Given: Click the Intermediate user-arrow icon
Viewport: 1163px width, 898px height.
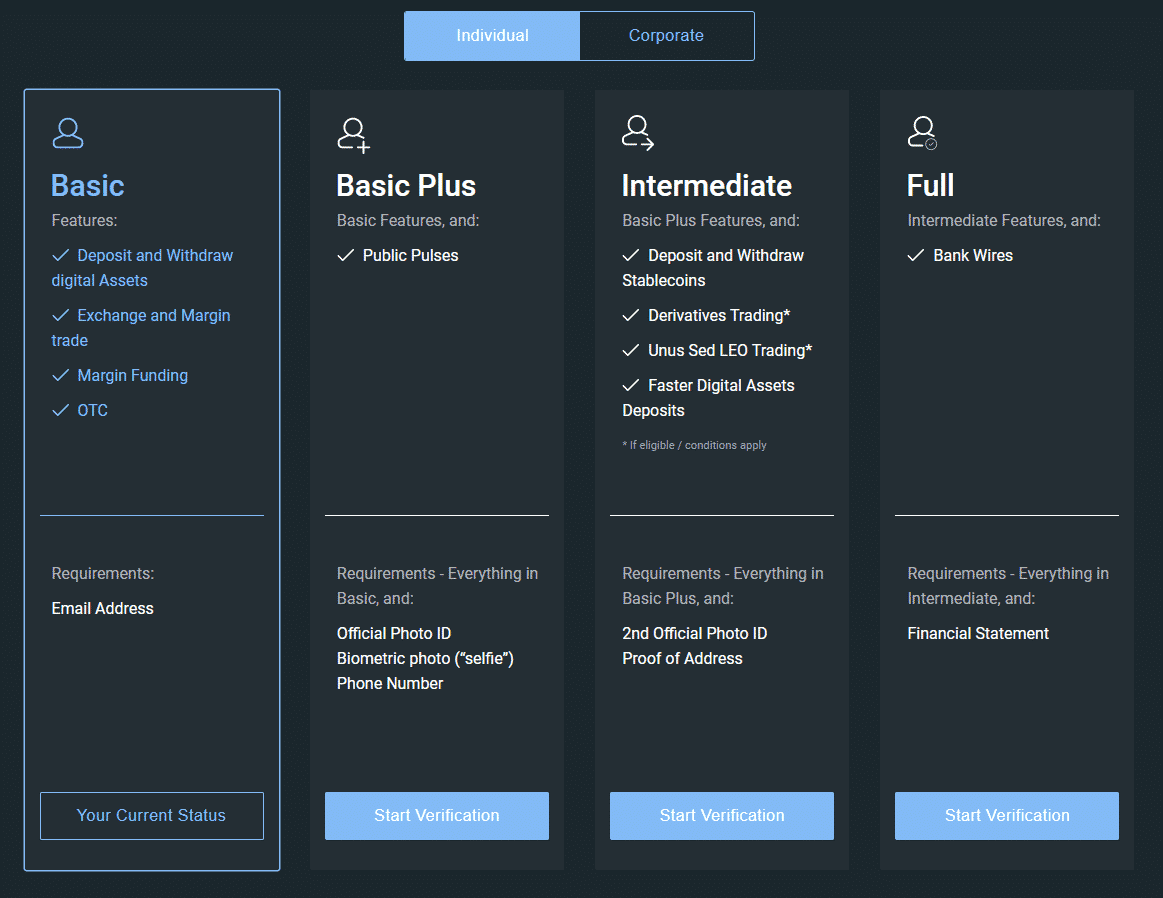Looking at the screenshot, I should 638,133.
